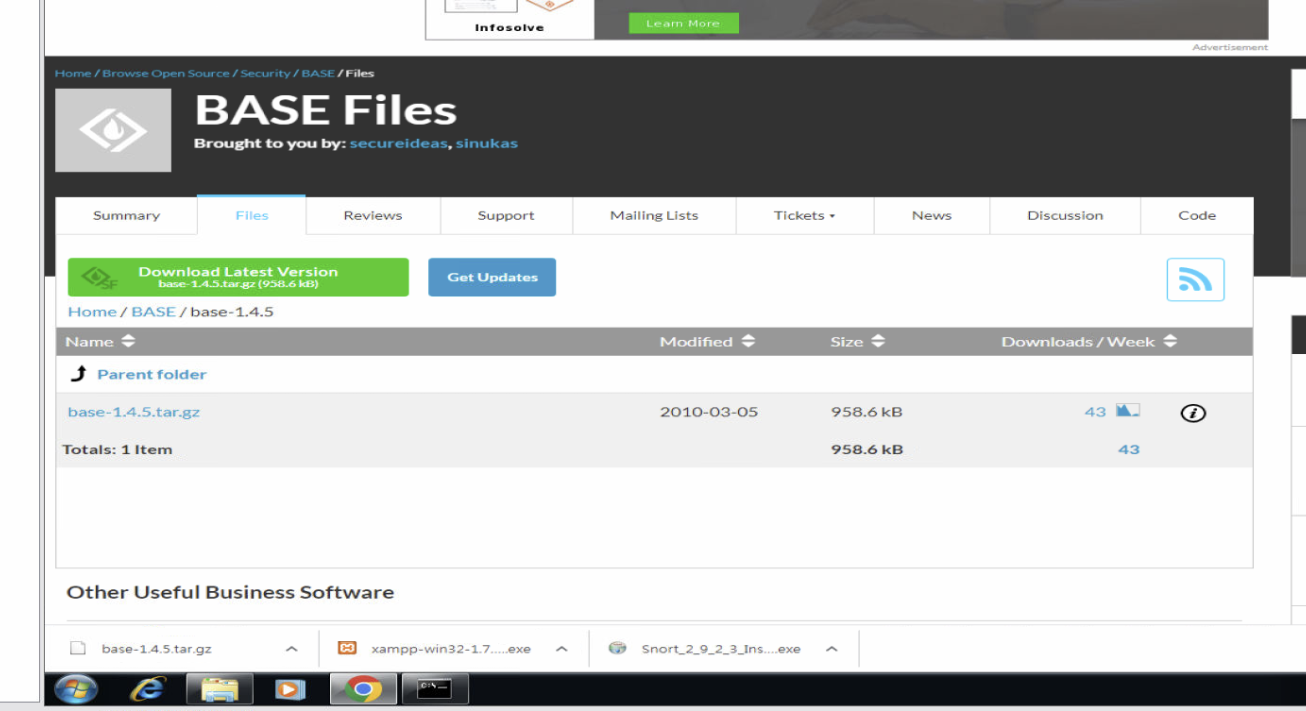Click the totals 43 downloads link
Image resolution: width=1306 pixels, height=711 pixels.
tap(1129, 449)
